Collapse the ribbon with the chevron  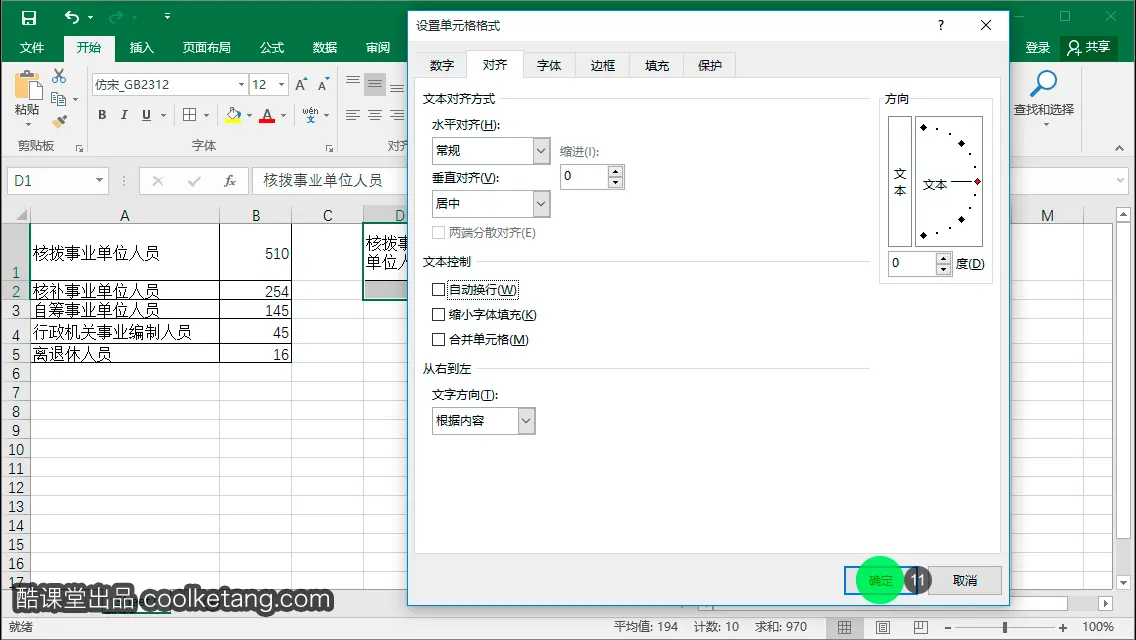pyautogui.click(x=1119, y=148)
